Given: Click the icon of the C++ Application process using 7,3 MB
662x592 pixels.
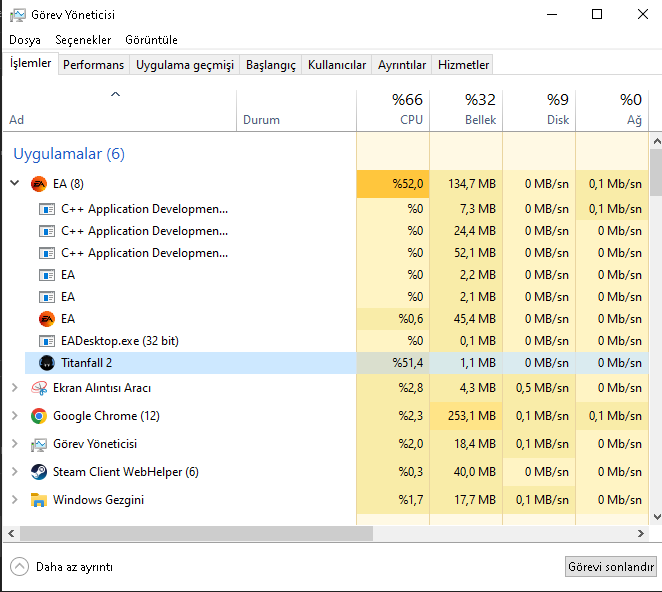Looking at the screenshot, I should 46,209.
